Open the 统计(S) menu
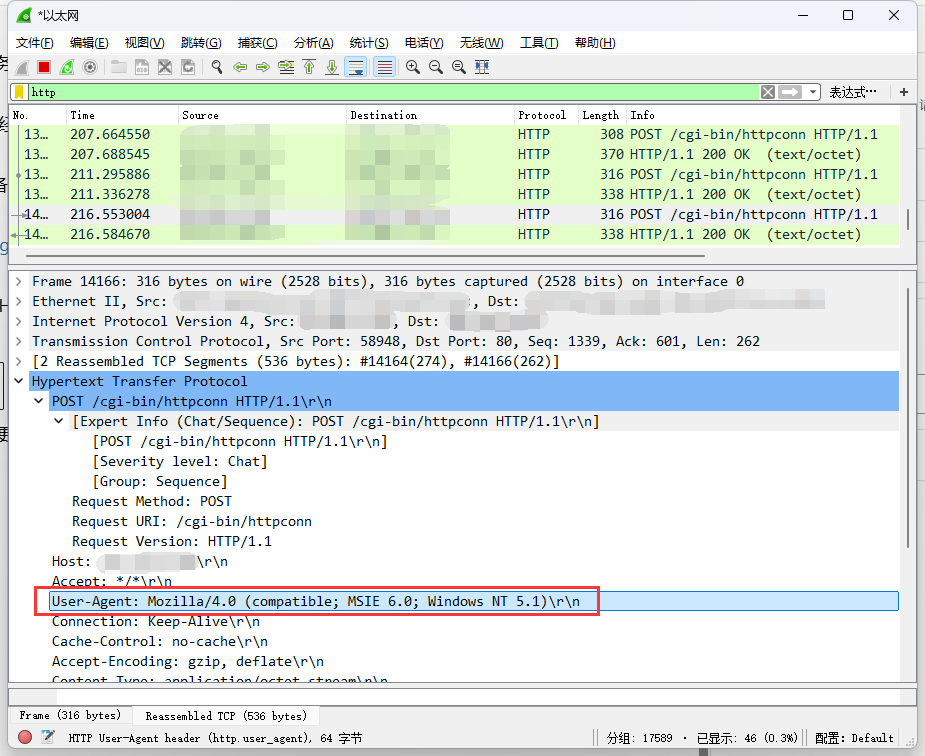 coord(368,43)
